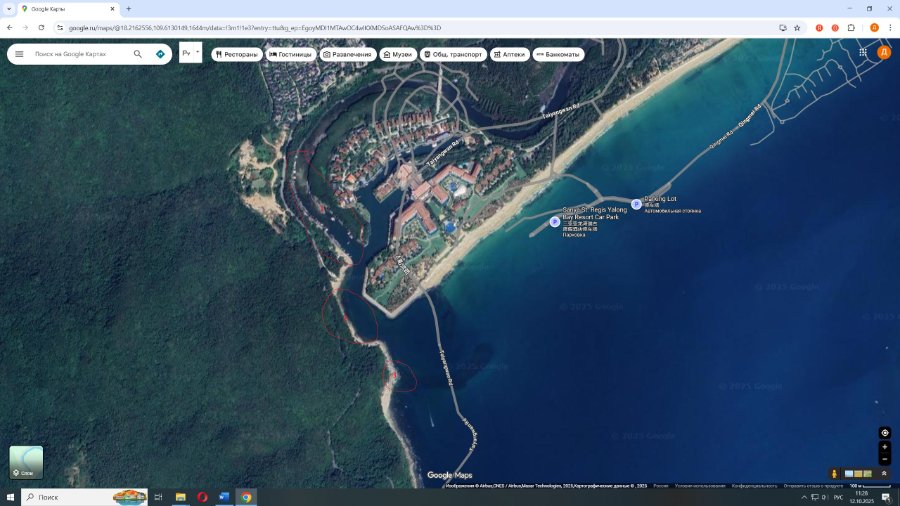The image size is (900, 506).
Task: Zoom out on the map
Action: [x=884, y=459]
